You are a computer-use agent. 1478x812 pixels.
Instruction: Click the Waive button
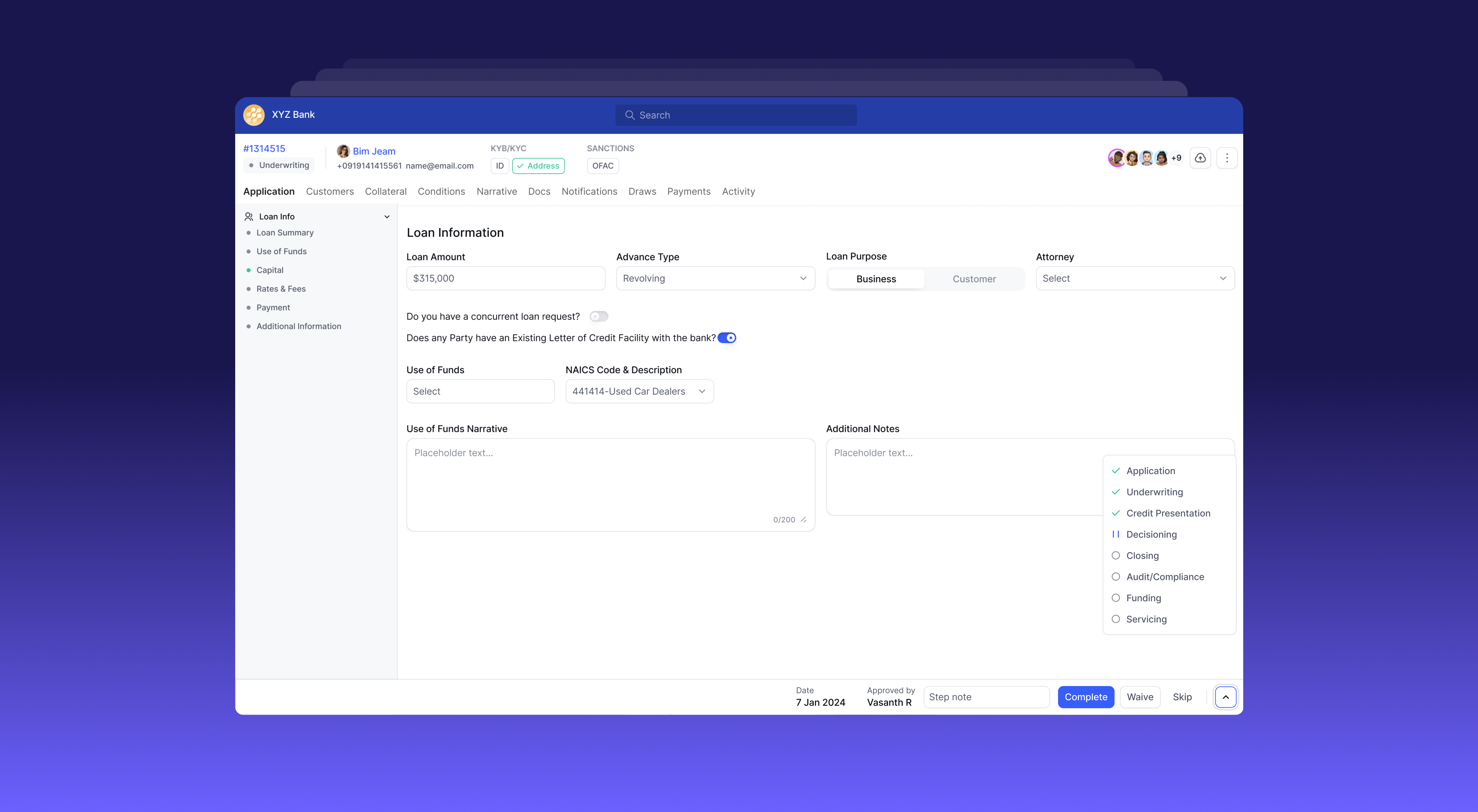(1140, 697)
